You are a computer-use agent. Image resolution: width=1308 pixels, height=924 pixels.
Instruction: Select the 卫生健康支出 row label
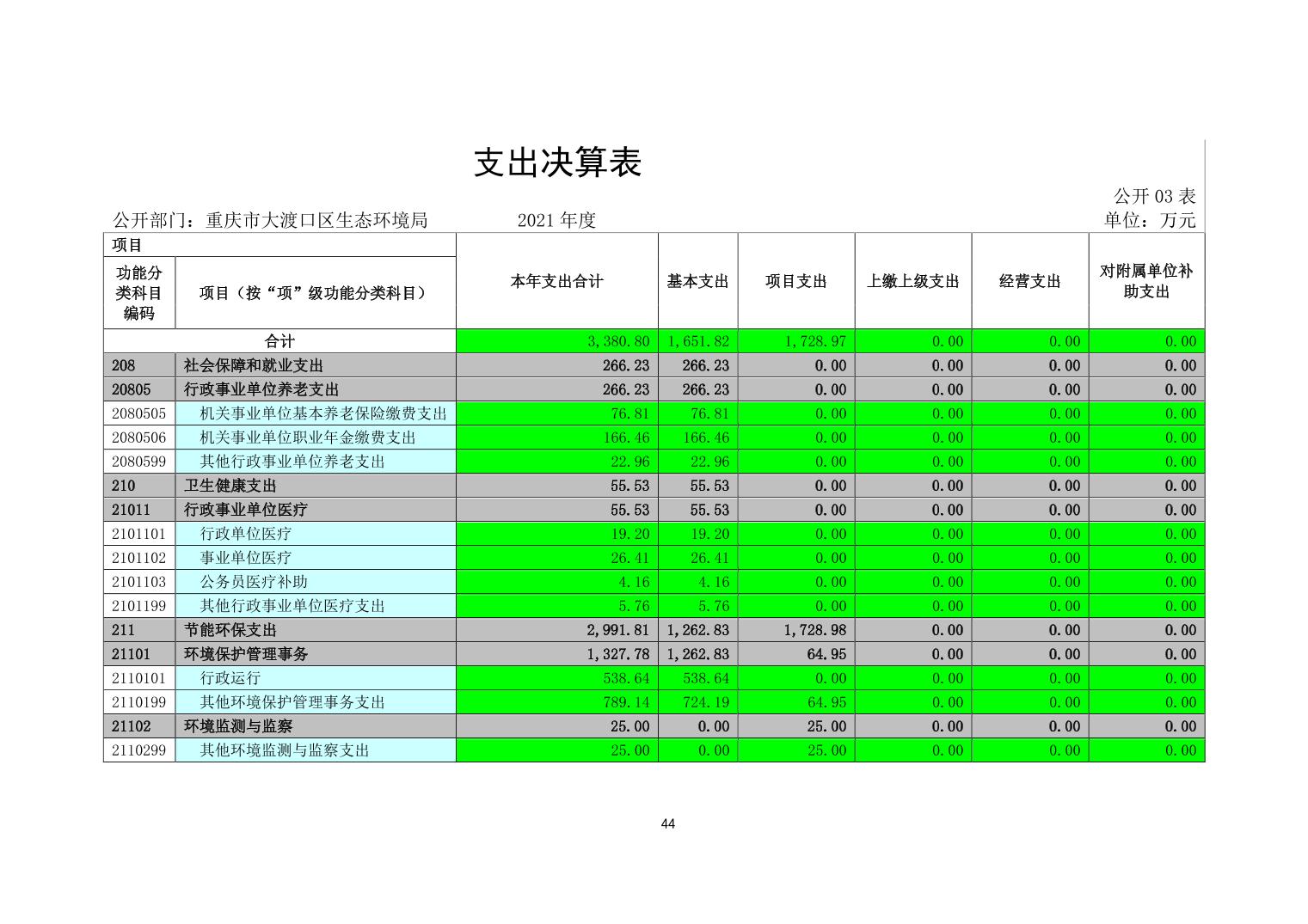pos(230,486)
